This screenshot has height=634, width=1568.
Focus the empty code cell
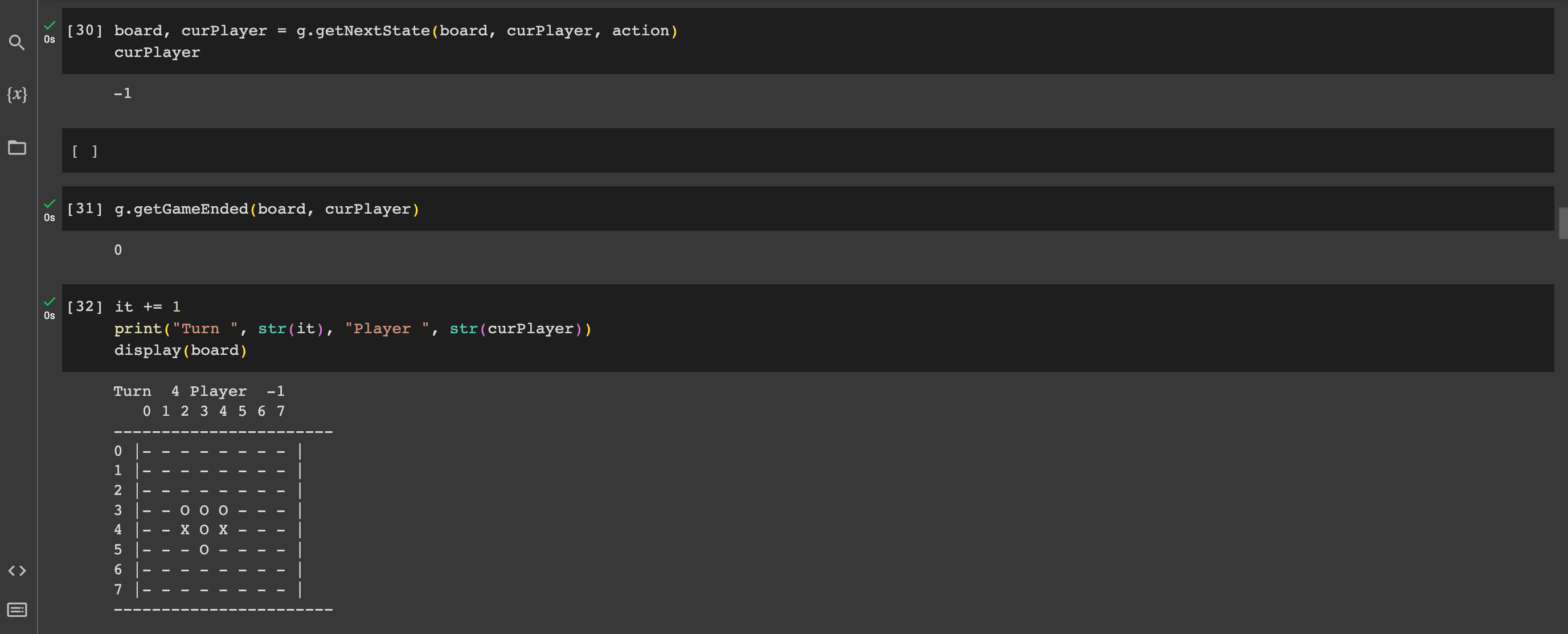click(808, 150)
